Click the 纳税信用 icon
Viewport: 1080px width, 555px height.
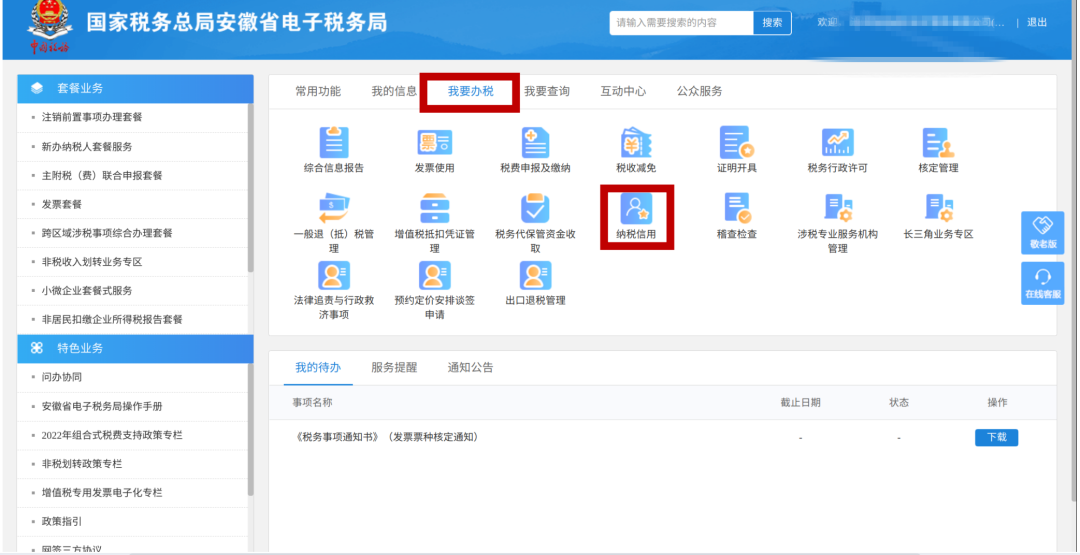coord(636,209)
